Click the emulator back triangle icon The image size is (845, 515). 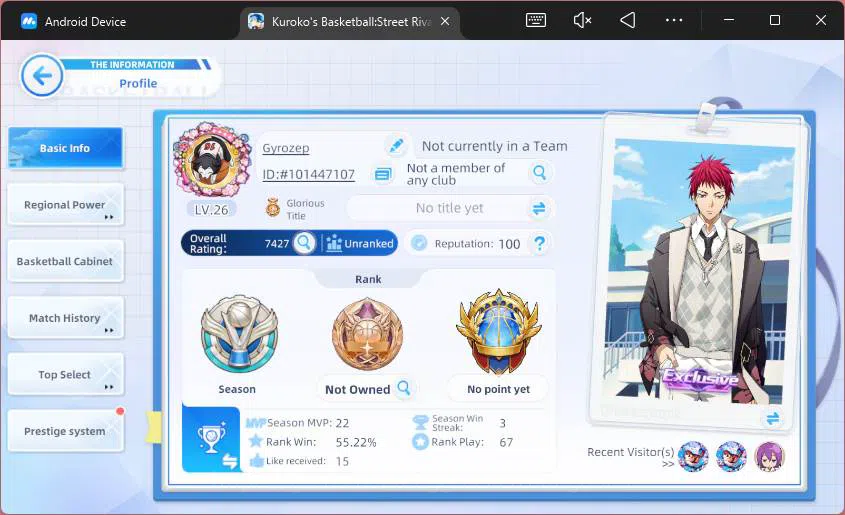click(x=628, y=20)
